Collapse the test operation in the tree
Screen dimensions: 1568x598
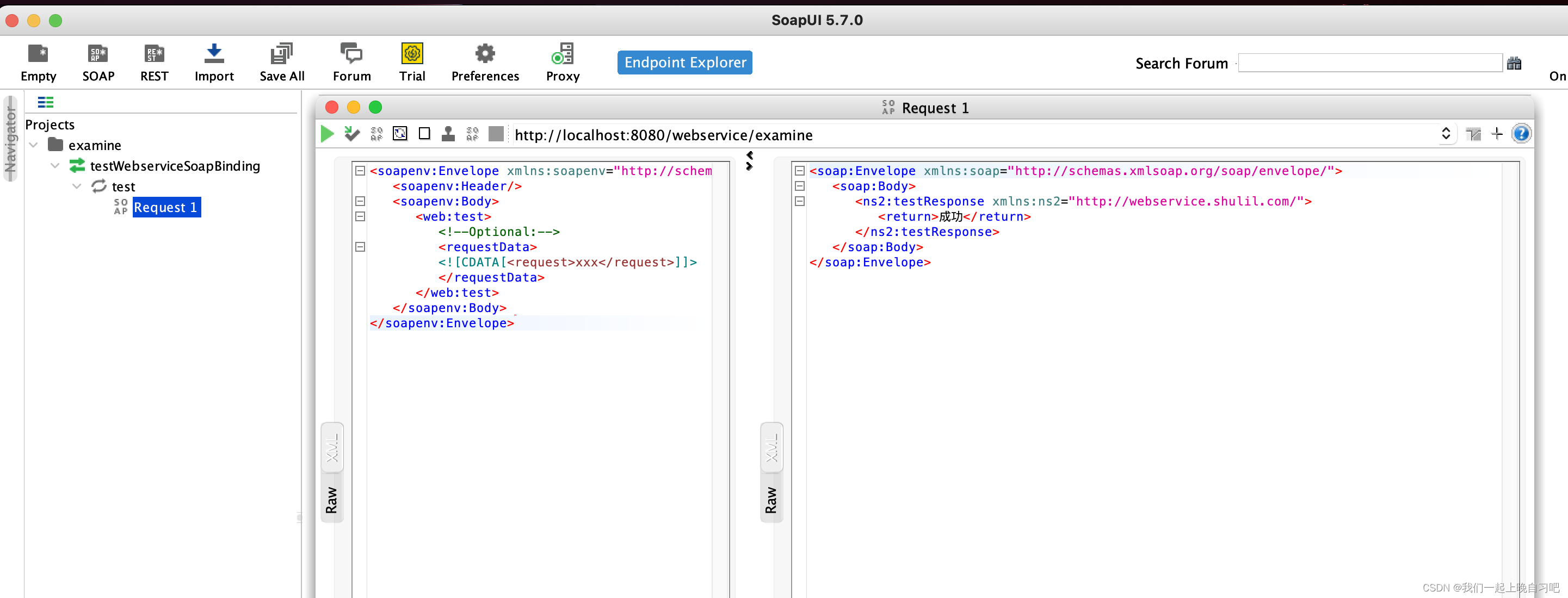pyautogui.click(x=77, y=186)
